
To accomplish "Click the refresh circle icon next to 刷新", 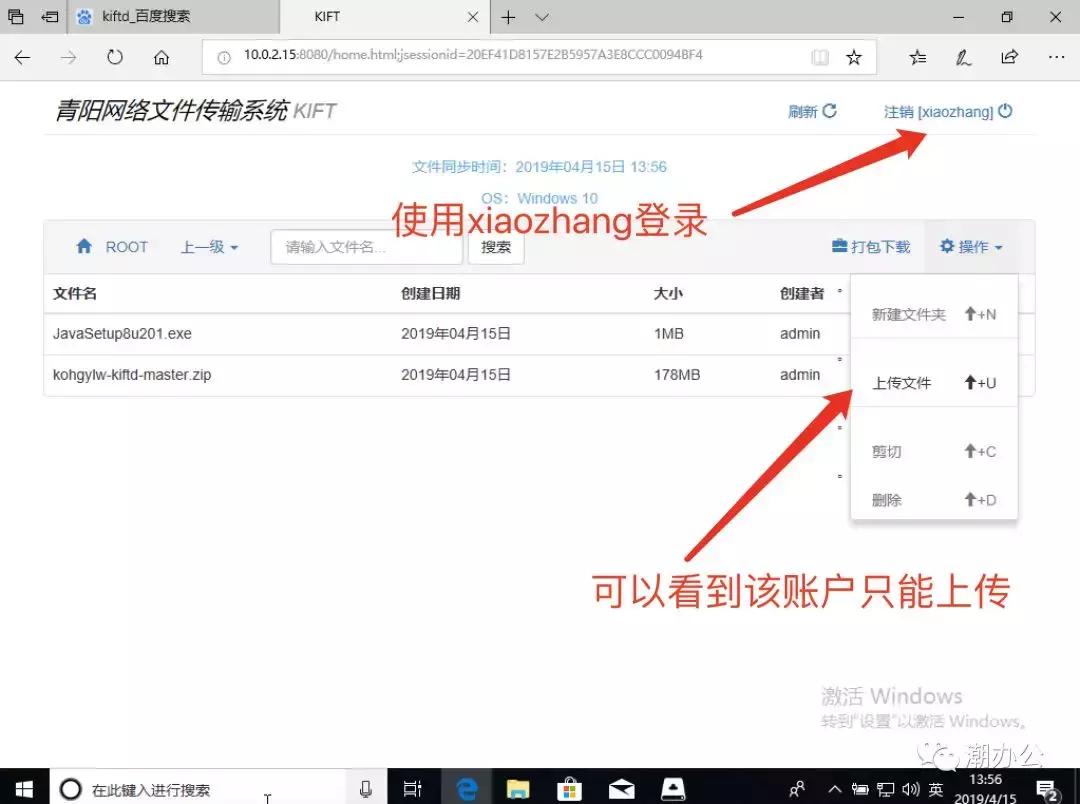I will tap(830, 112).
